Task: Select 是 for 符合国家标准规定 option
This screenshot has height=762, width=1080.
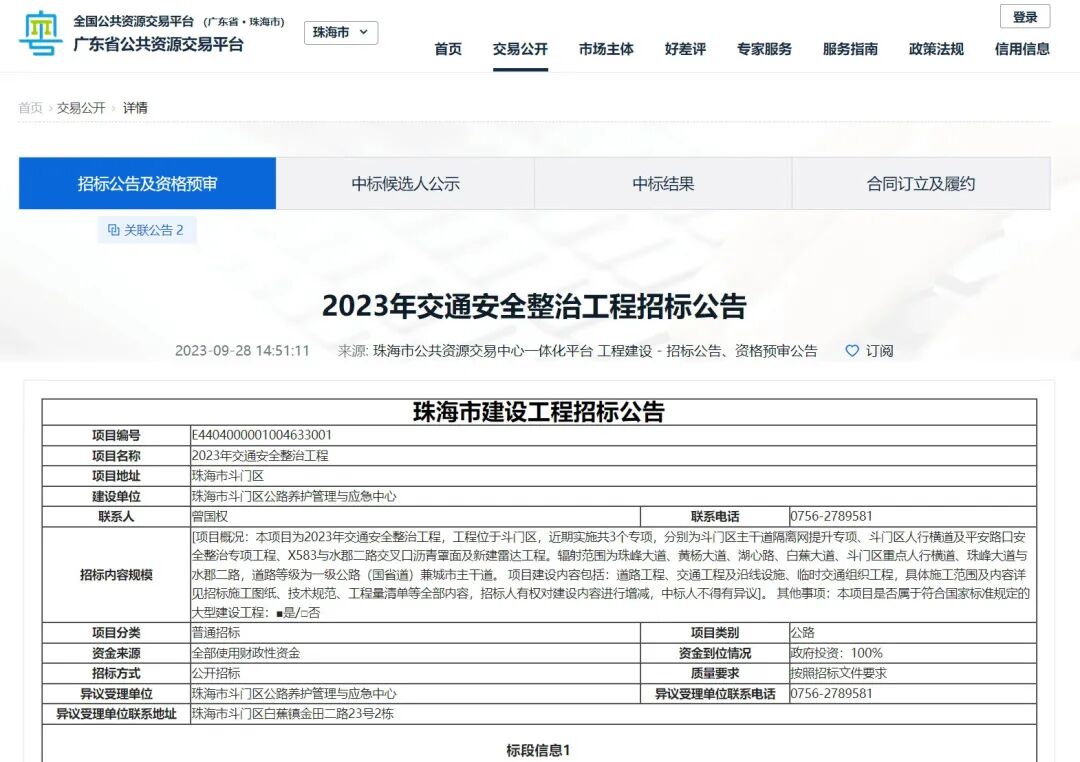Action: tap(282, 613)
